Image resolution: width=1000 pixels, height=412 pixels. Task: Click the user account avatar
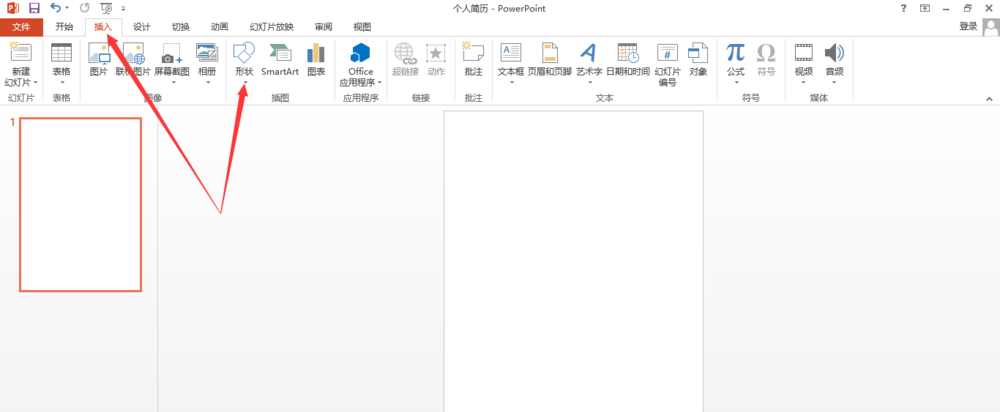[991, 27]
